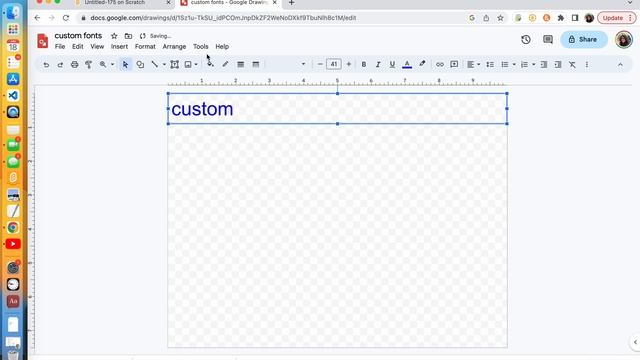Screen dimensions: 640x360
Task: Open the Insert menu
Action: [x=119, y=47]
